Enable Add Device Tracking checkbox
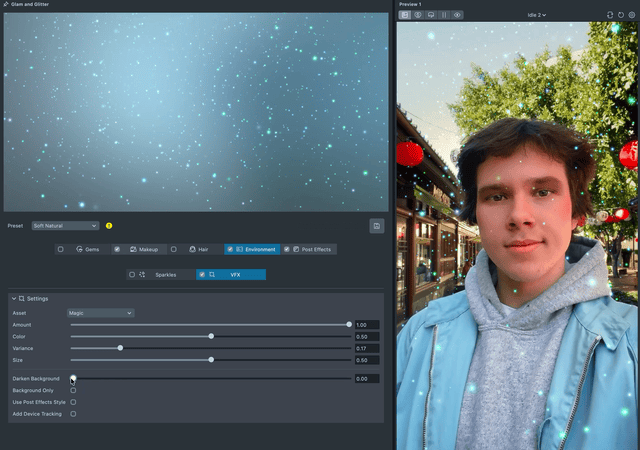Viewport: 640px width, 450px height. (x=73, y=413)
